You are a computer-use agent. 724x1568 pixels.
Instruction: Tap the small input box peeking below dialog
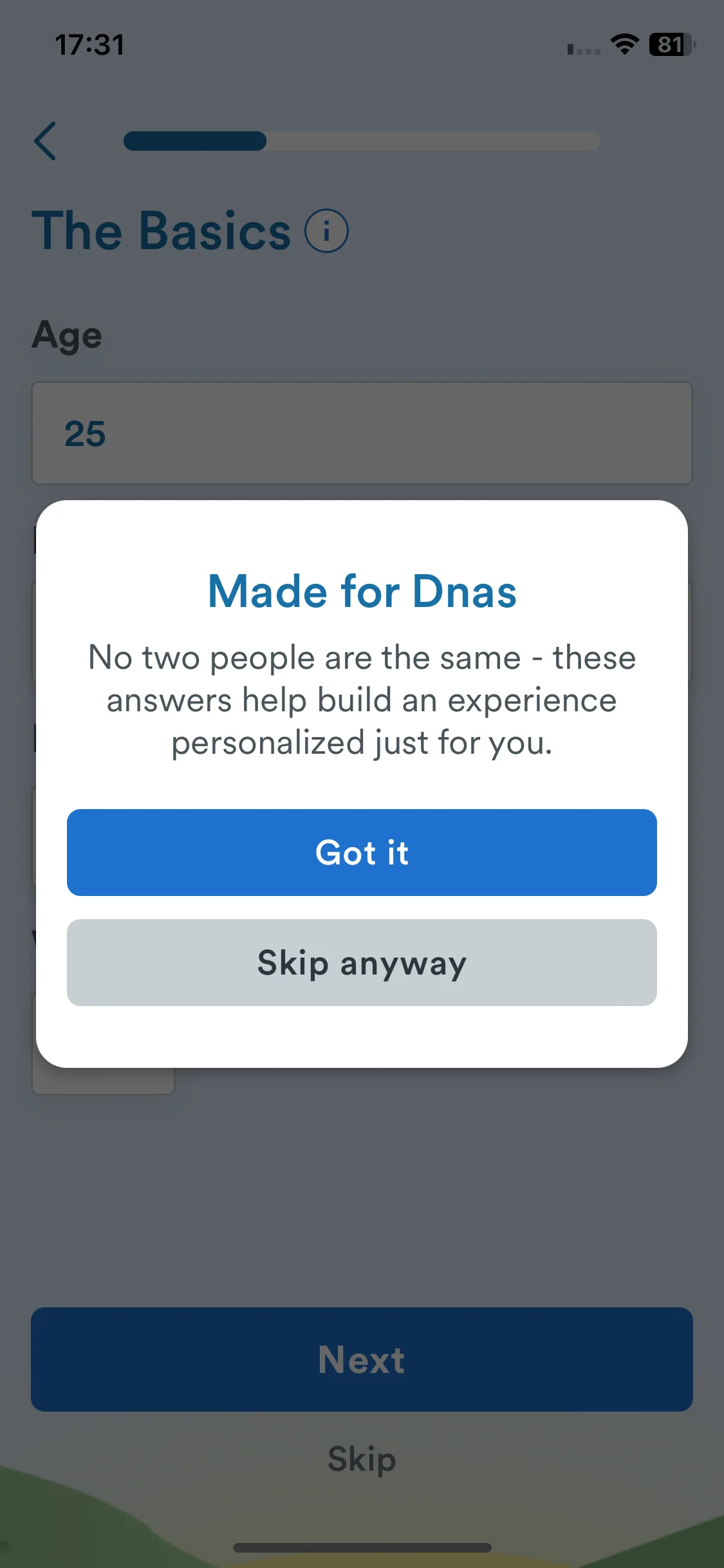[x=104, y=1080]
